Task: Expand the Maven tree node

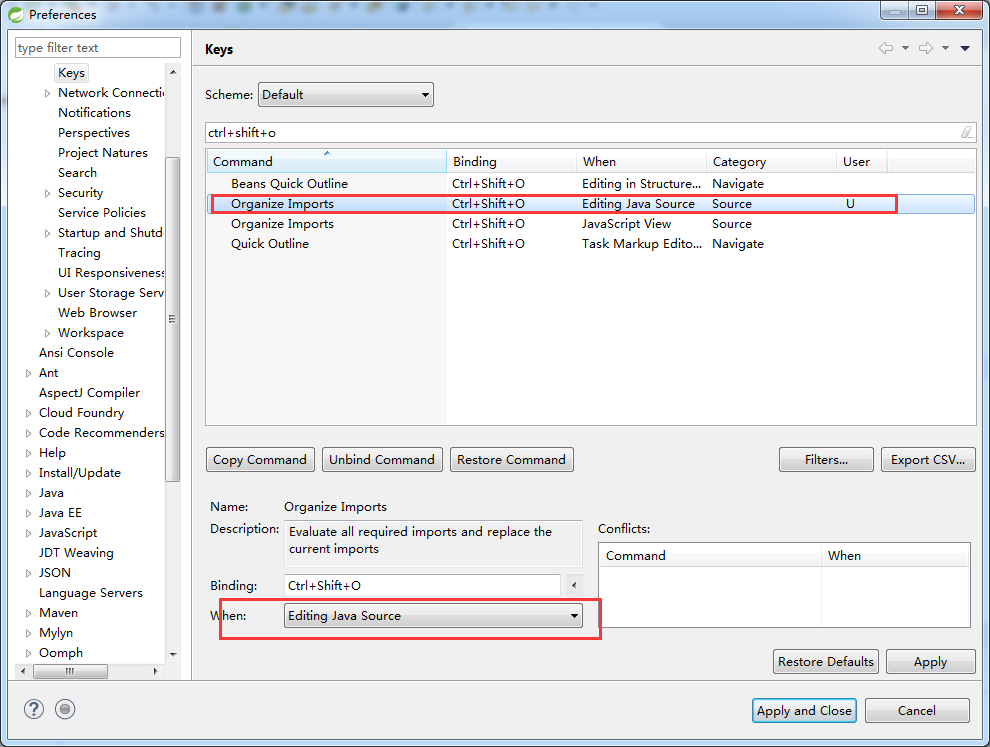Action: click(x=28, y=613)
